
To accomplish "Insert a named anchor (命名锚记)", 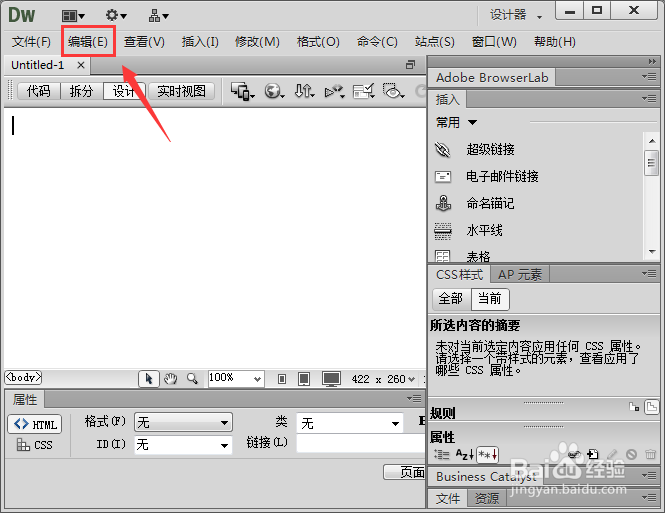I will [x=474, y=204].
